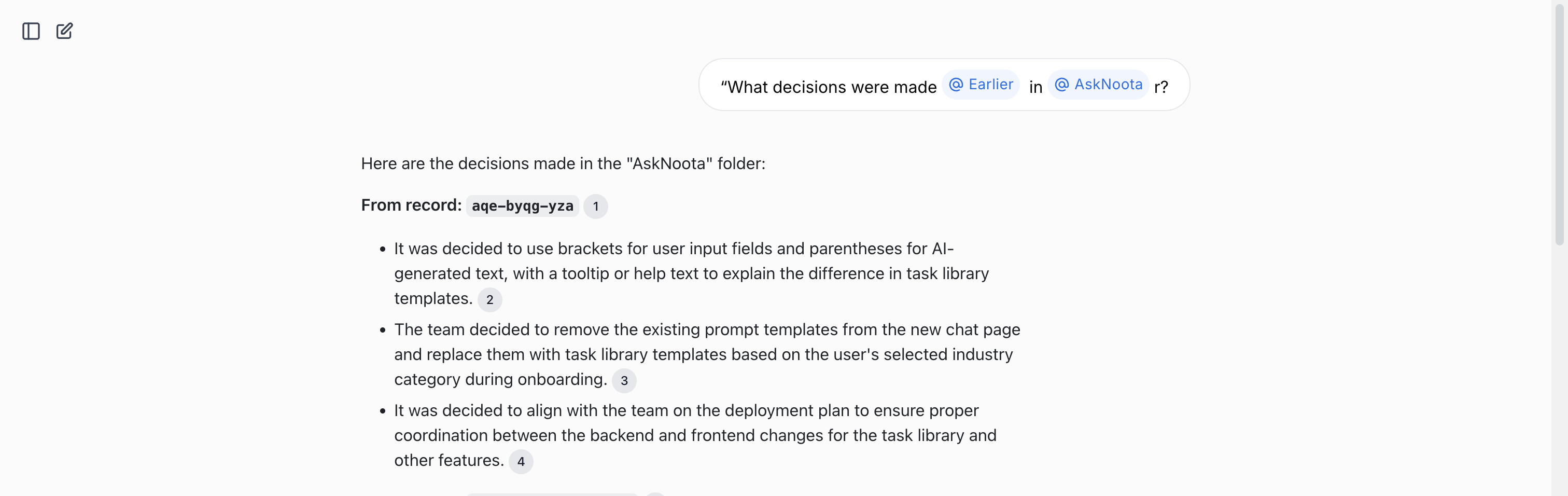
Task: Click the bullet about removing prompt templates
Action: [706, 355]
